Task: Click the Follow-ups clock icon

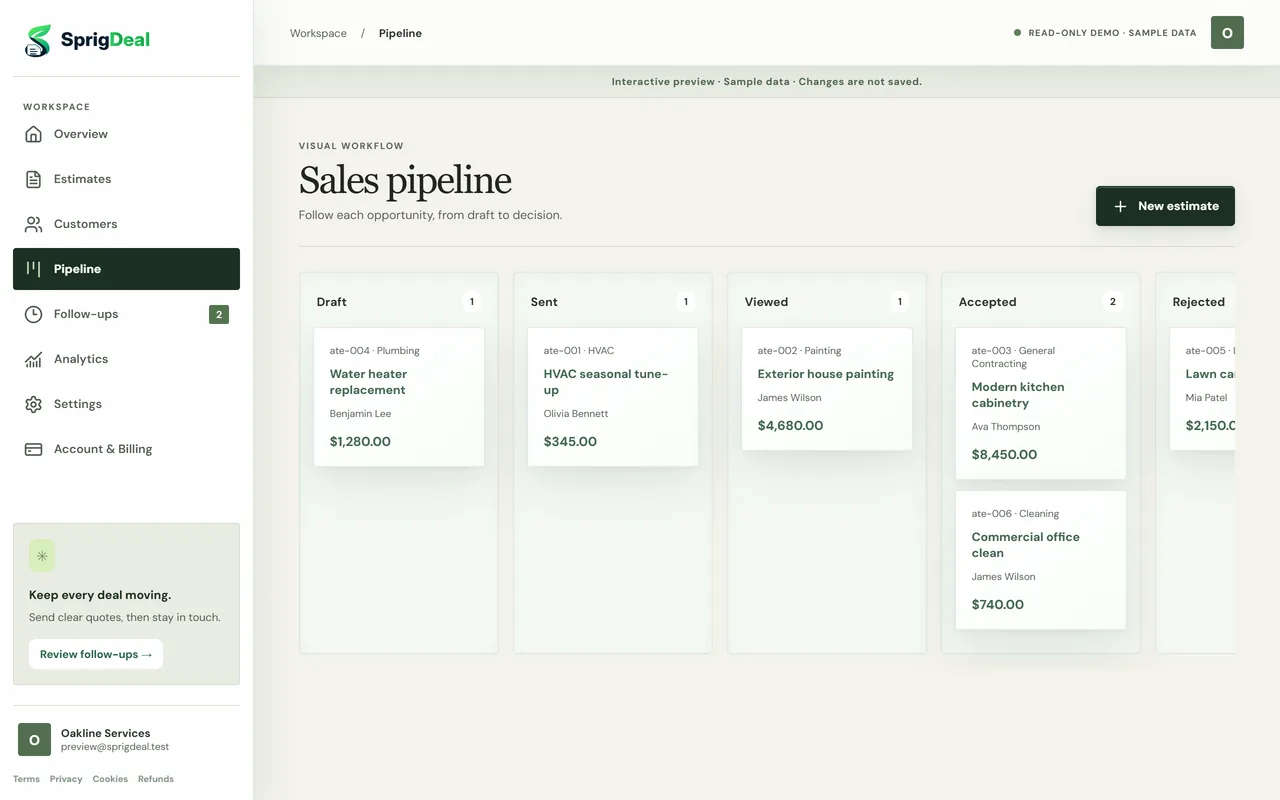Action: 34,314
